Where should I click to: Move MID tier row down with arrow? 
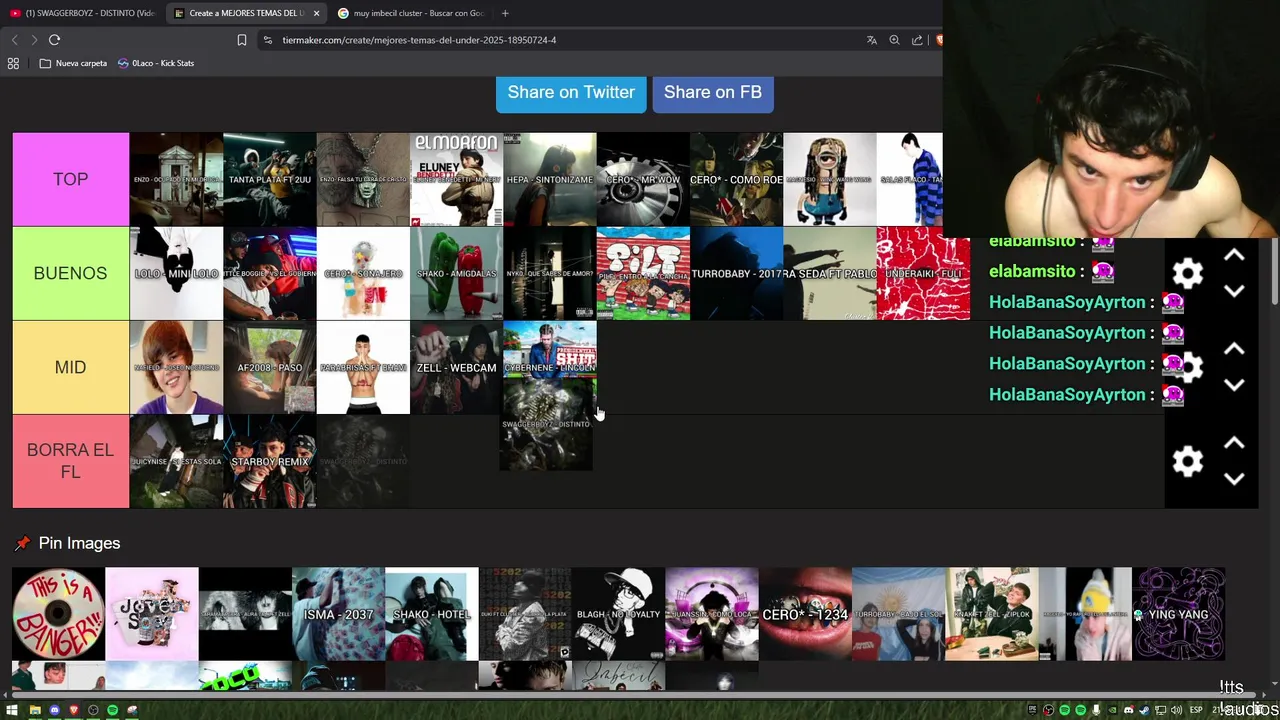tap(1234, 385)
